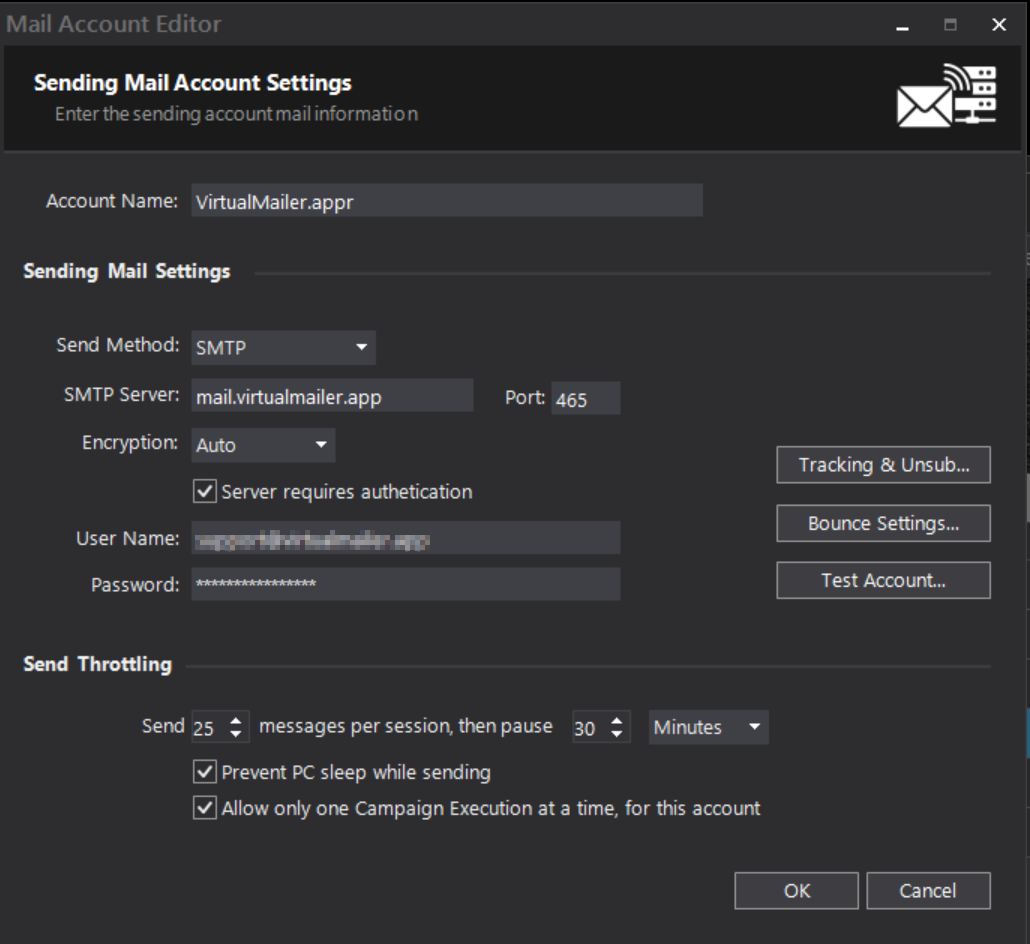Click the Password field

click(x=405, y=584)
